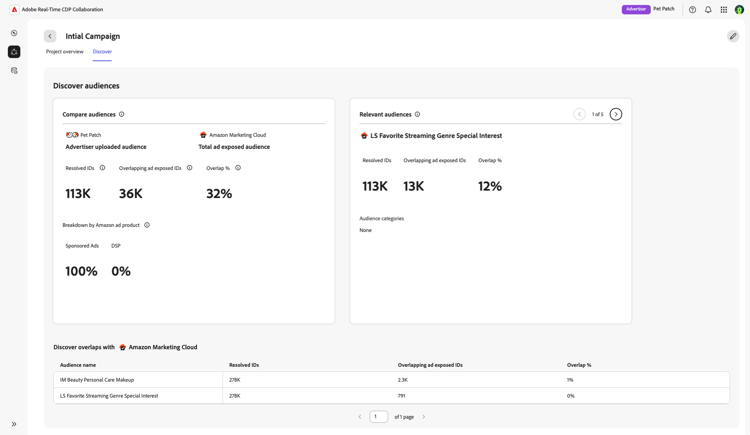
Task: Sort by Audience name column header
Action: [x=78, y=365]
